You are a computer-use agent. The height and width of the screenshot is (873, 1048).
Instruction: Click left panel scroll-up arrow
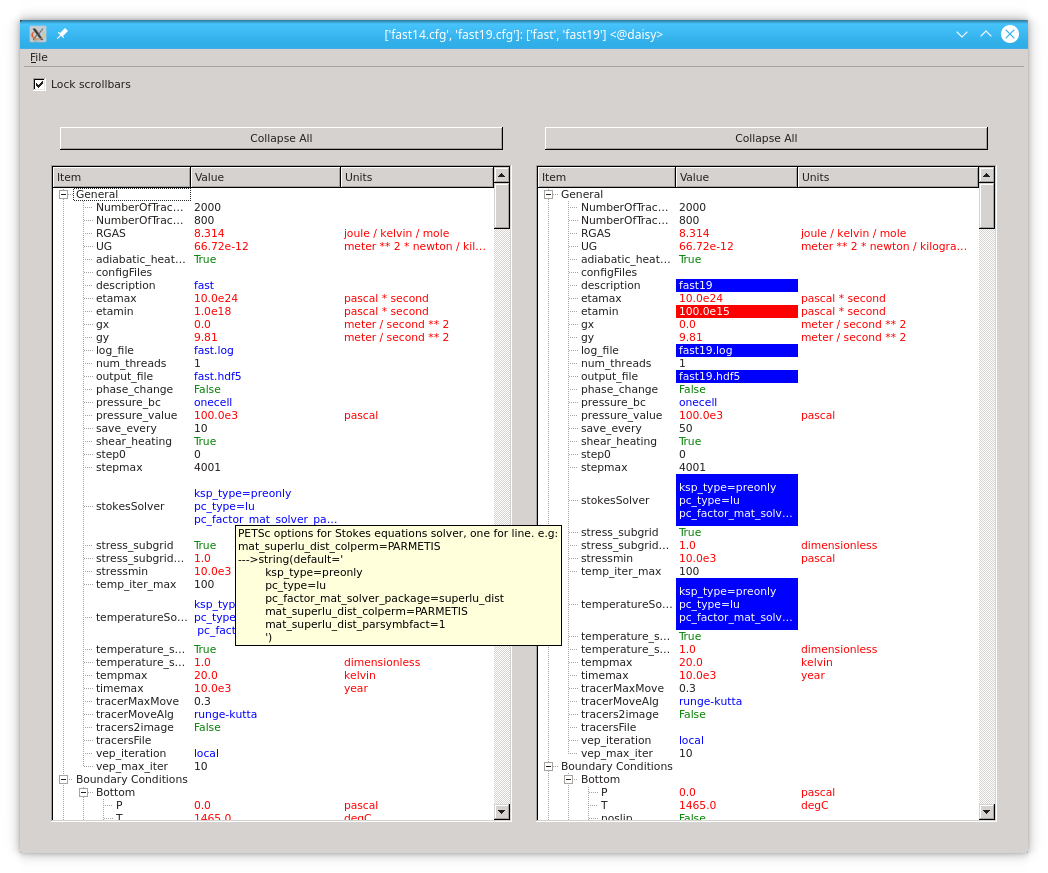(501, 175)
